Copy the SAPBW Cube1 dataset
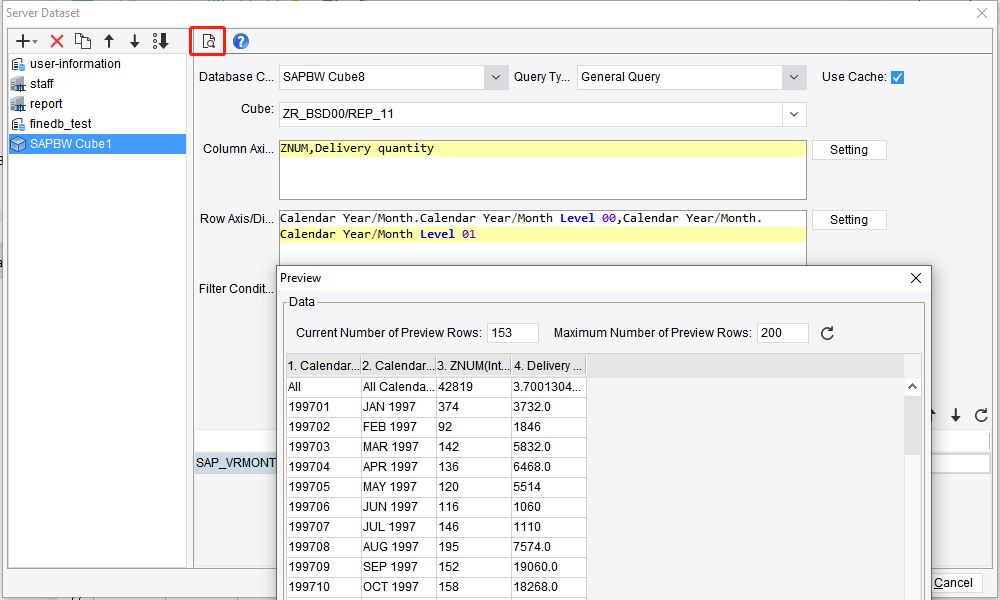Viewport: 1000px width, 600px height. 84,41
